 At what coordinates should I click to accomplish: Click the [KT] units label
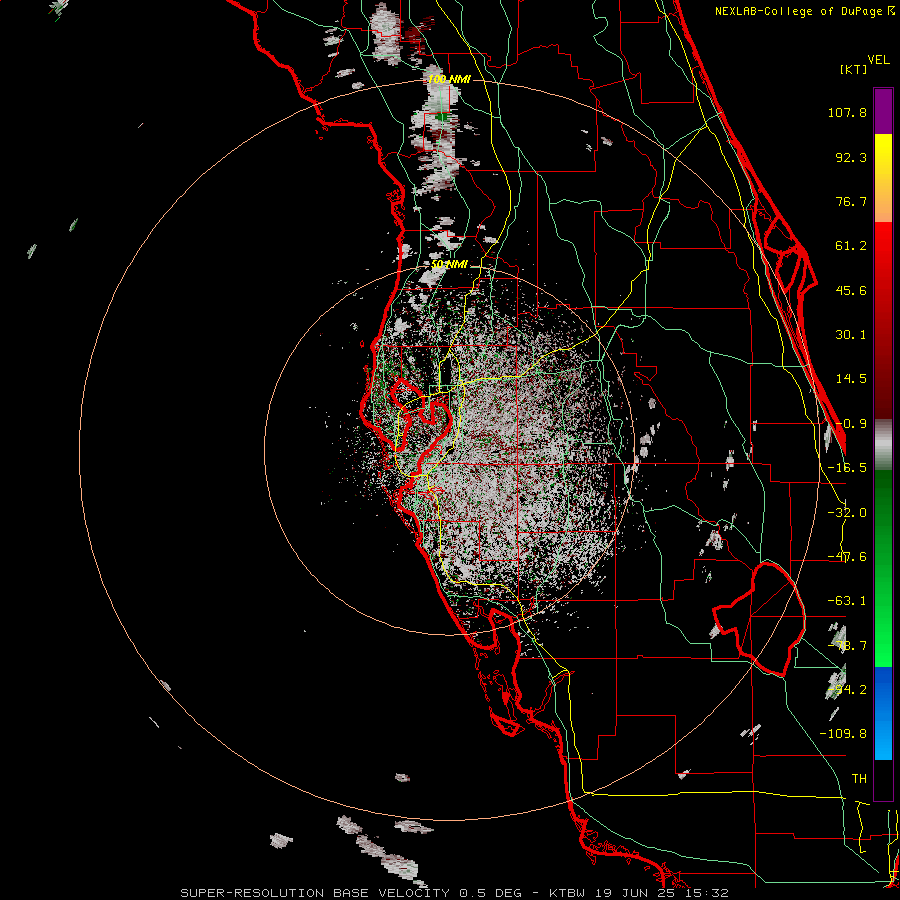point(854,69)
